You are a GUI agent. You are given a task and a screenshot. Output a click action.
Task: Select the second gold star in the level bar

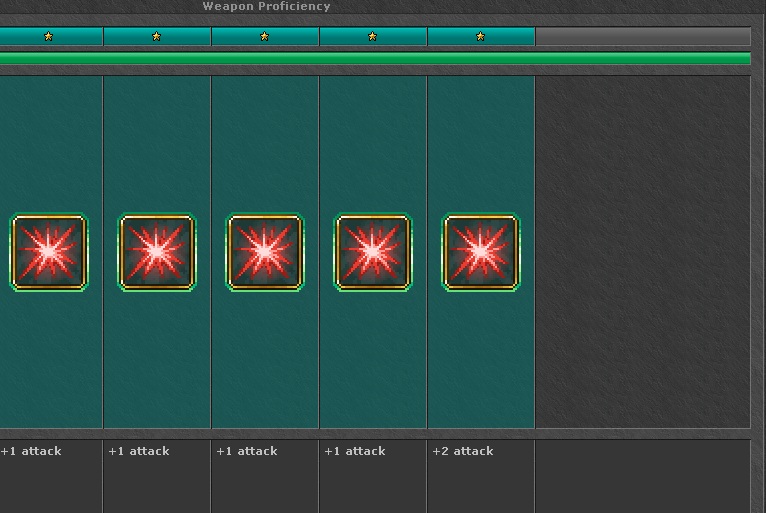point(156,37)
